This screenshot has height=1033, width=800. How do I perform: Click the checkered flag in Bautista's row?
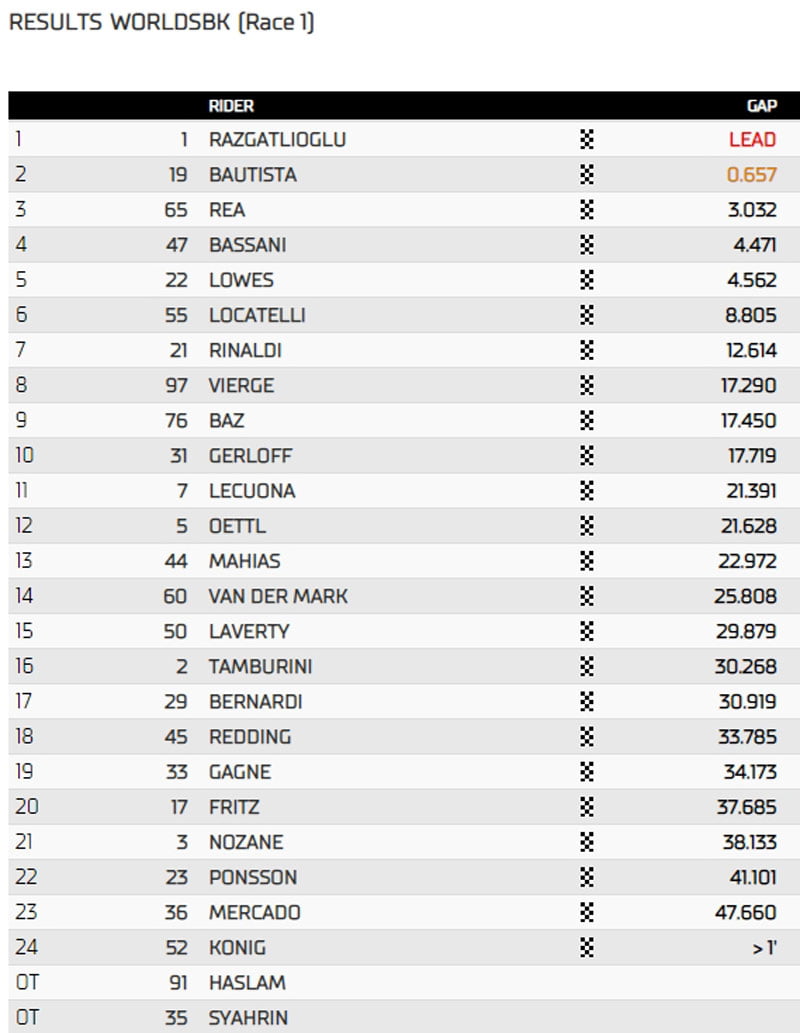click(587, 175)
